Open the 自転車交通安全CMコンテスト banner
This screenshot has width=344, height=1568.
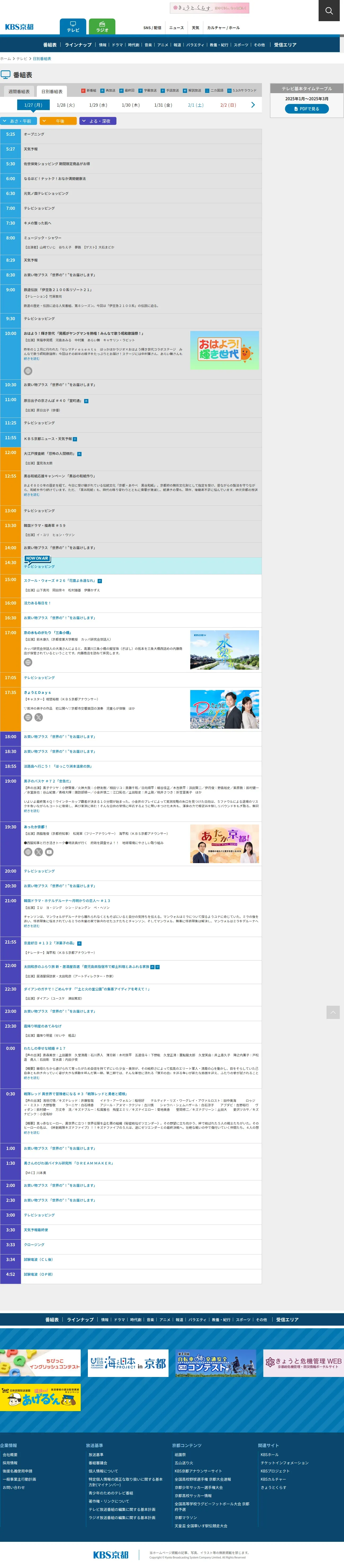pyautogui.click(x=216, y=1363)
